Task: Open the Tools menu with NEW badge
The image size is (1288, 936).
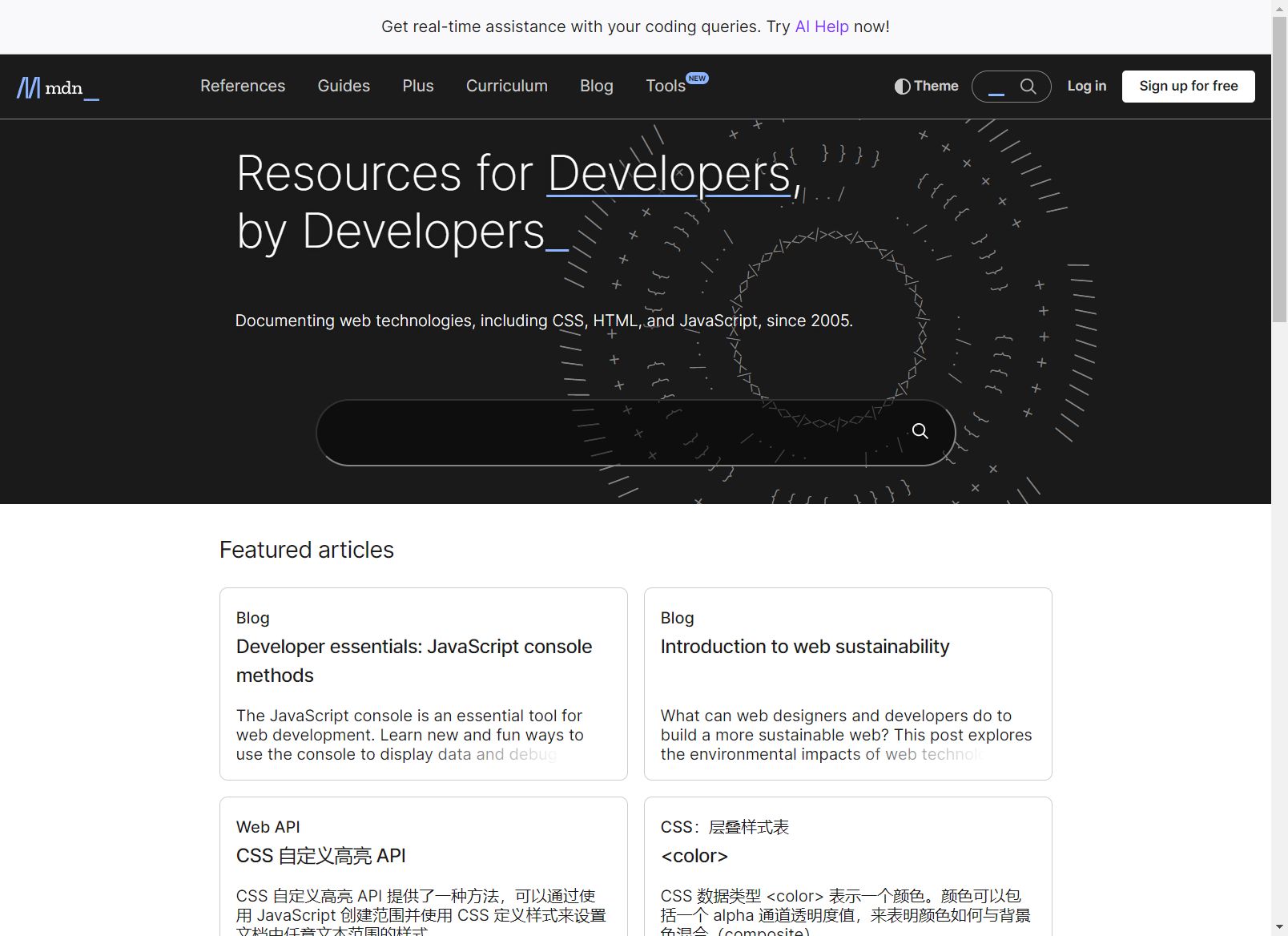Action: coord(677,85)
